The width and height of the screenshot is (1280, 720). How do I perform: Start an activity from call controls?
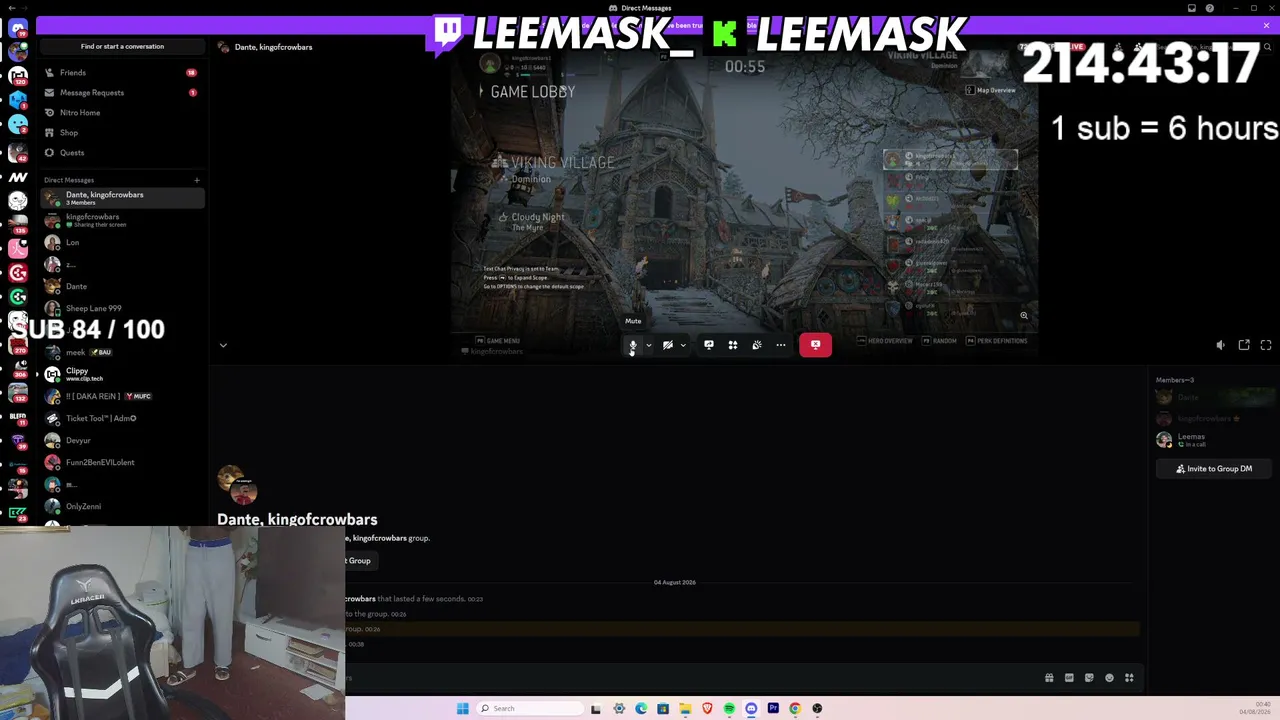(733, 345)
